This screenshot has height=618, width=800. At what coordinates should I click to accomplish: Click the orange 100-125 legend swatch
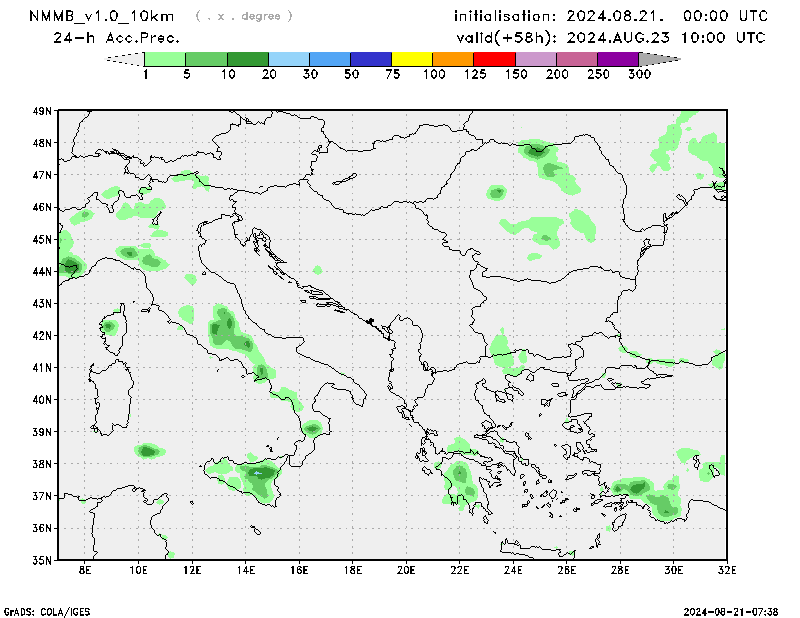(453, 60)
